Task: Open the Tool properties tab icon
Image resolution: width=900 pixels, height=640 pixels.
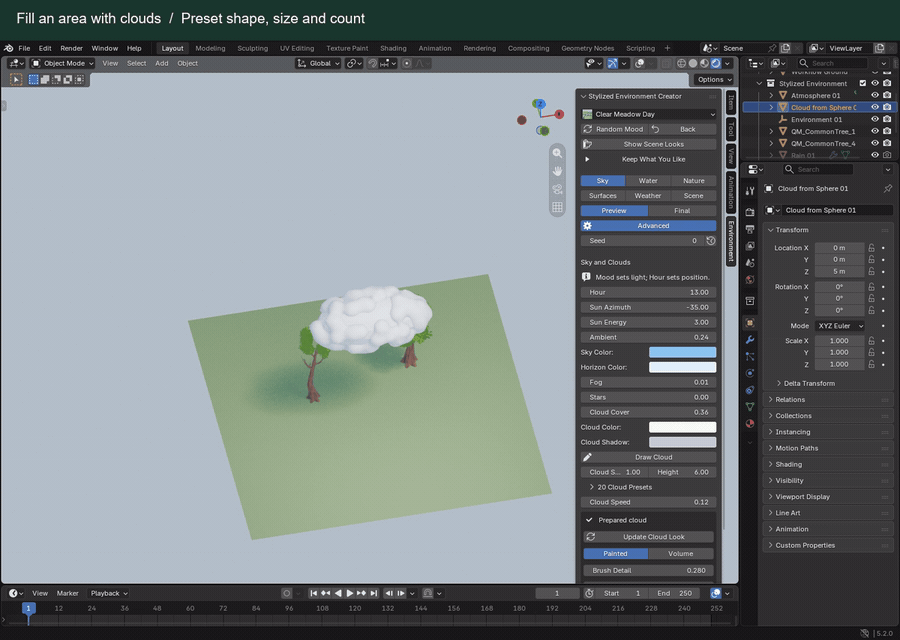Action: coord(750,191)
